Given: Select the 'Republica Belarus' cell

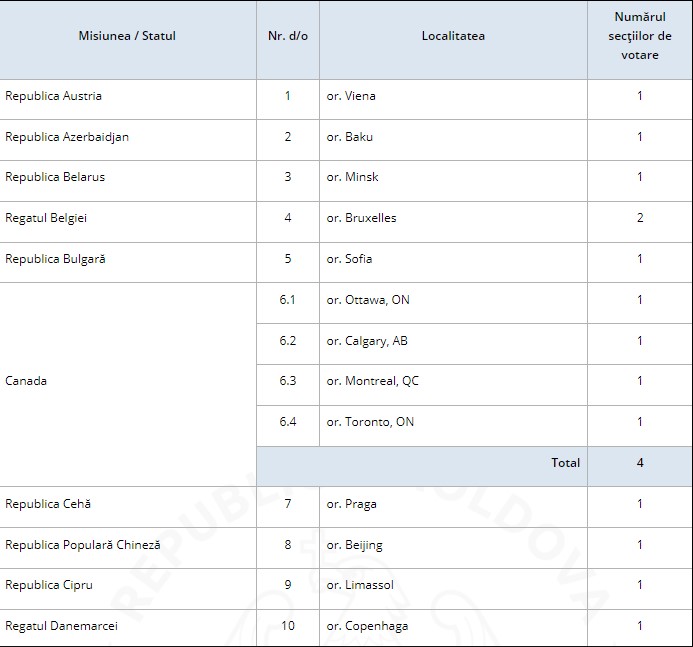Looking at the screenshot, I should pyautogui.click(x=128, y=181).
